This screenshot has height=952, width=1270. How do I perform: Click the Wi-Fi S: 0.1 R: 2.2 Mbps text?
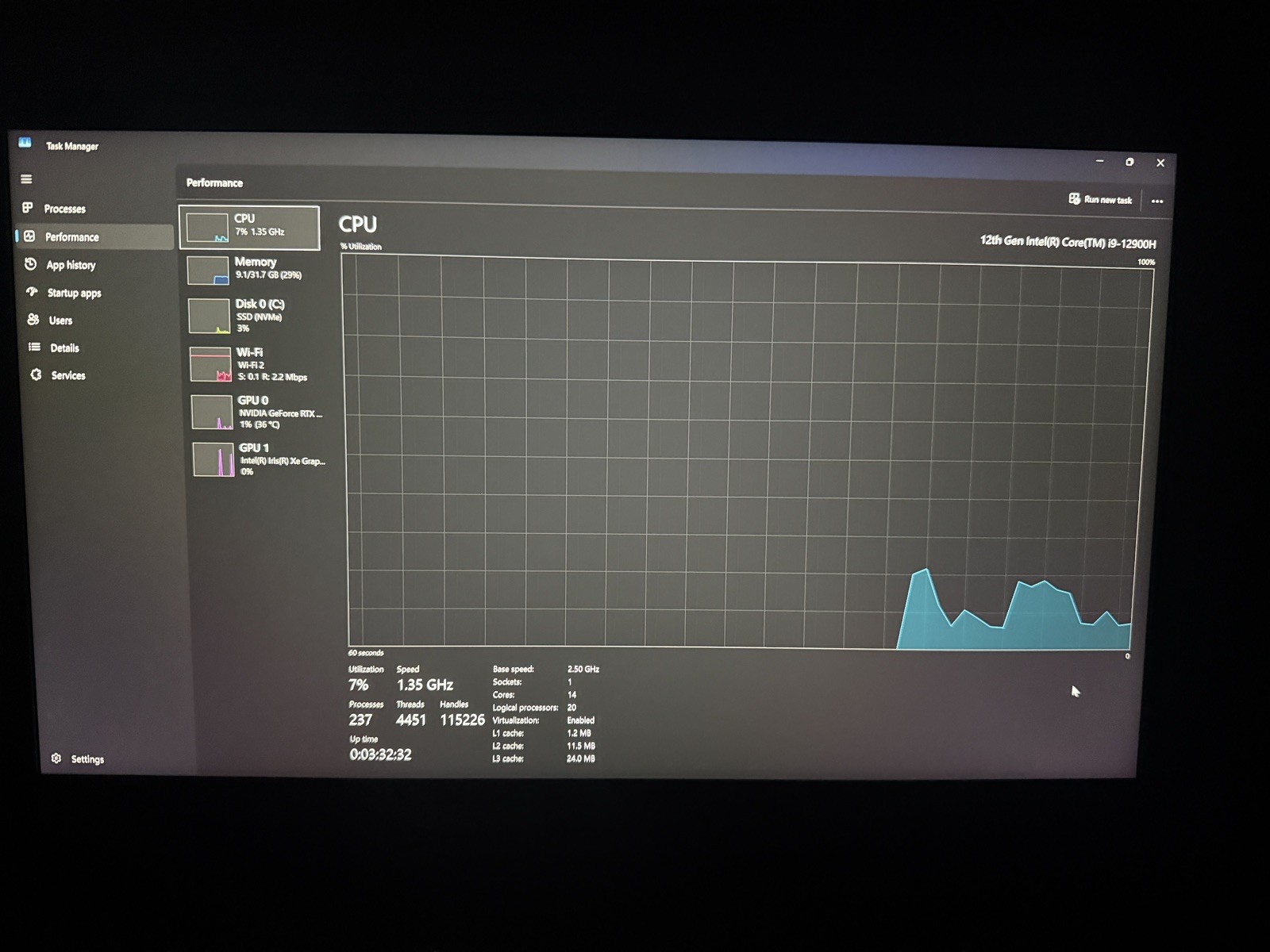[x=272, y=377]
